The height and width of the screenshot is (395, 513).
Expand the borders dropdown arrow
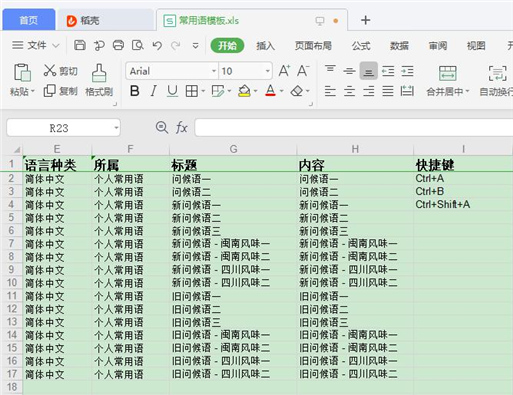(x=203, y=91)
